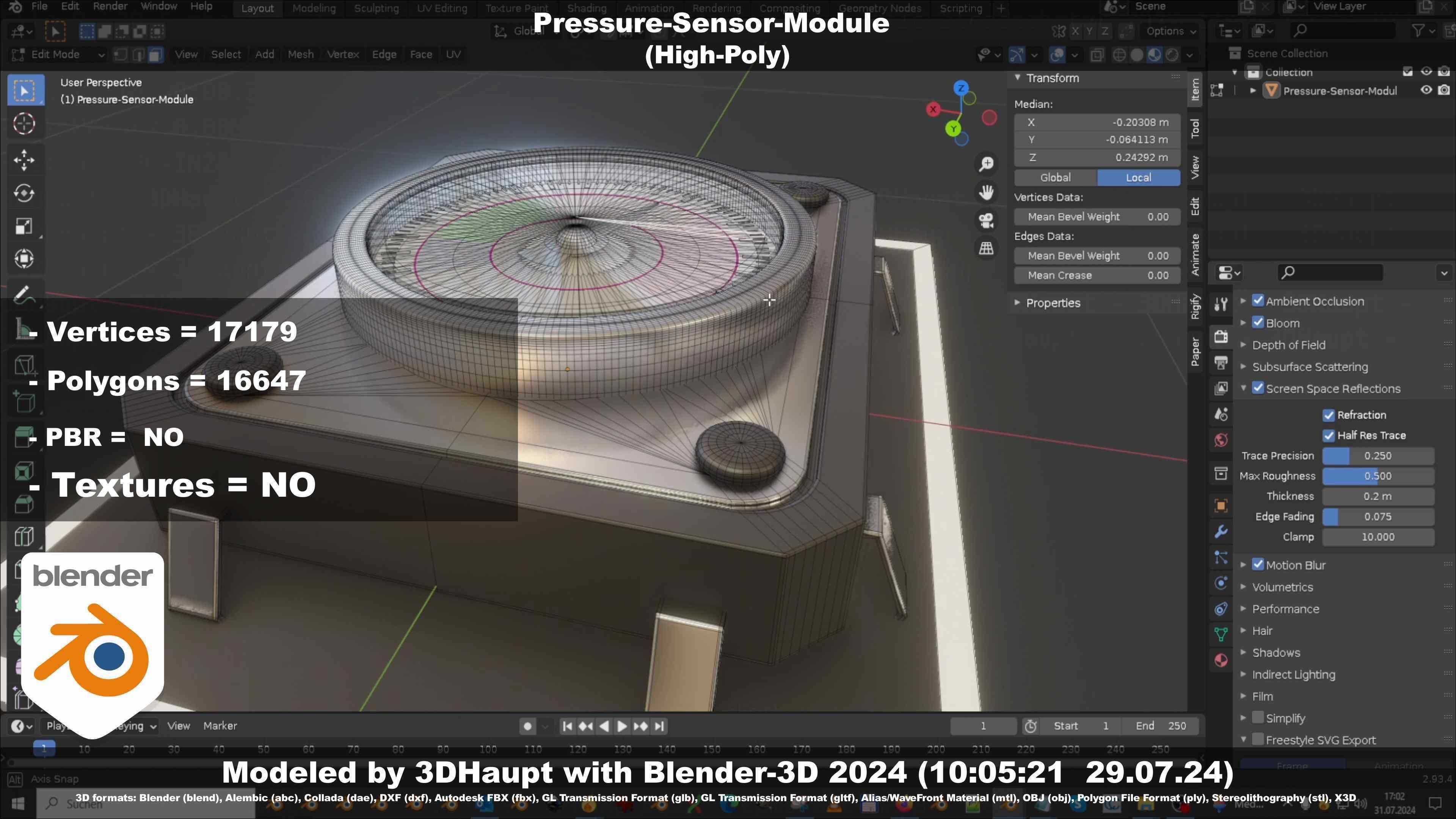The image size is (1456, 819).
Task: Open the Mesh menu
Action: [300, 55]
